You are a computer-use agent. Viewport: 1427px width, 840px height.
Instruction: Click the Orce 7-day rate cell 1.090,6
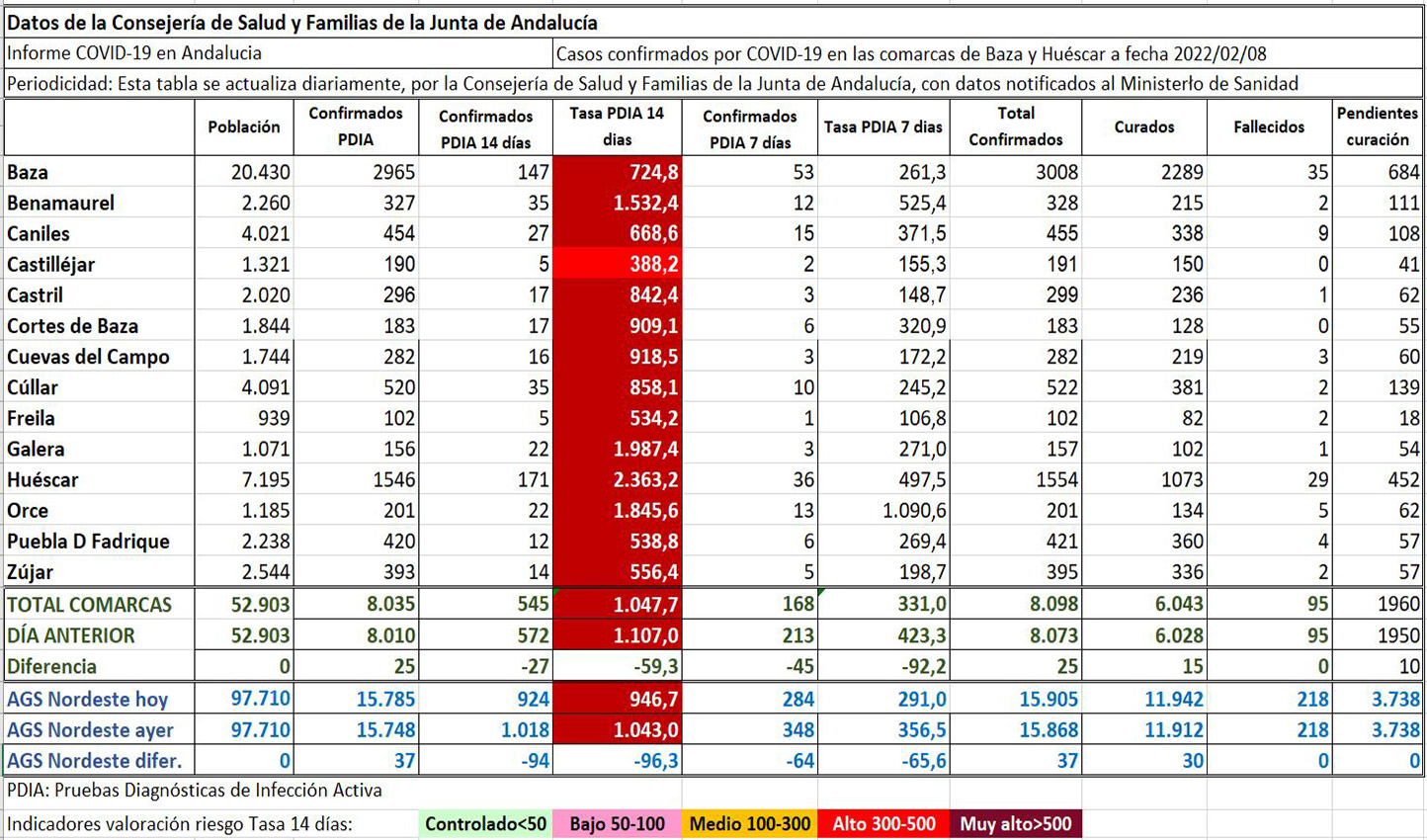(x=883, y=511)
